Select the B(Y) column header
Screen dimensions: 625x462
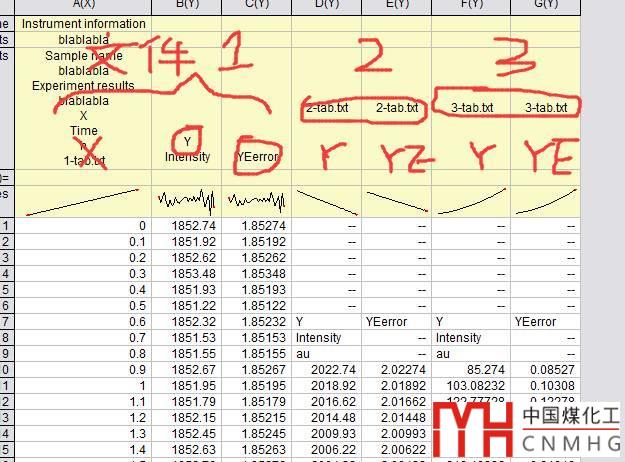(x=187, y=5)
